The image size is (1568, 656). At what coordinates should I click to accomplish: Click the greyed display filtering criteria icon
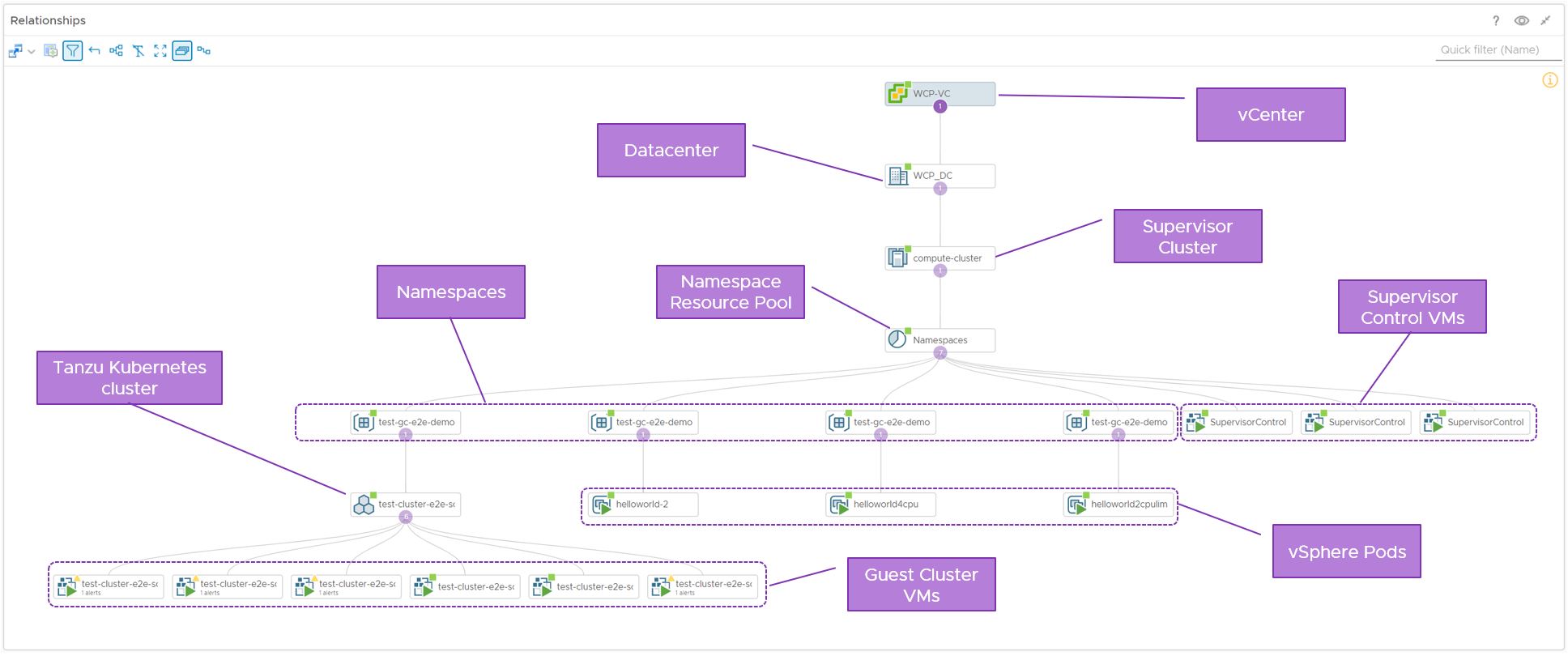pos(50,51)
